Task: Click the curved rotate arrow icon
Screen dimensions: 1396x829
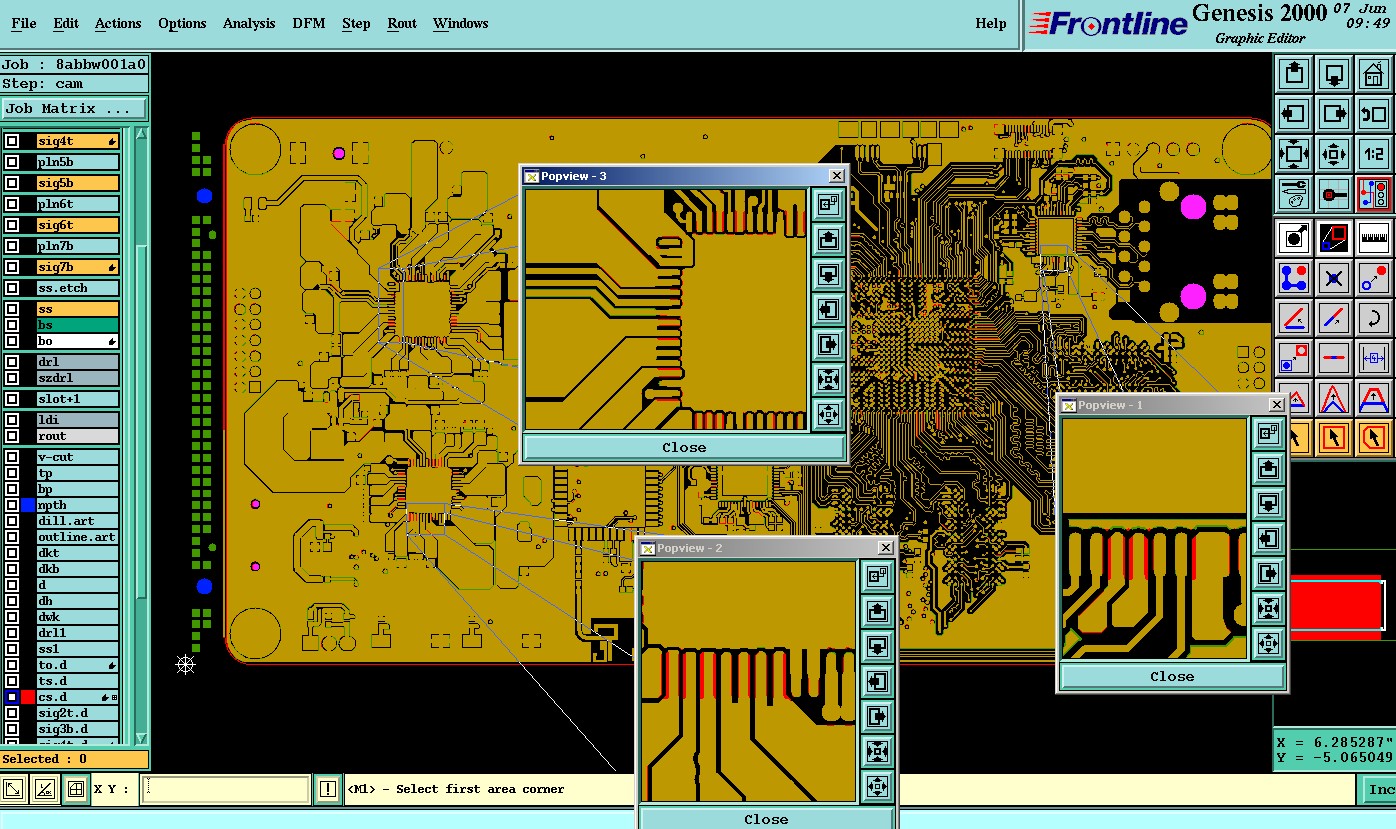Action: 1374,318
